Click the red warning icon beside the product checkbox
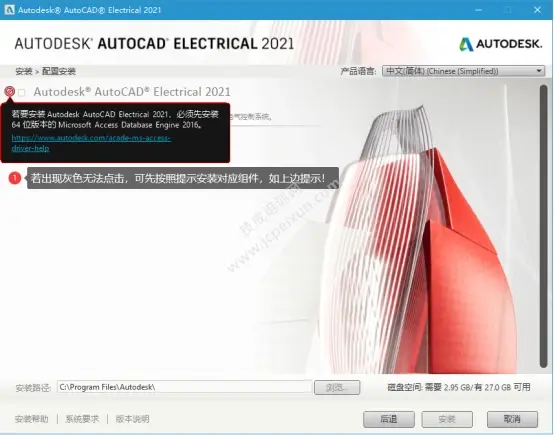The height and width of the screenshot is (435, 554). point(10,92)
